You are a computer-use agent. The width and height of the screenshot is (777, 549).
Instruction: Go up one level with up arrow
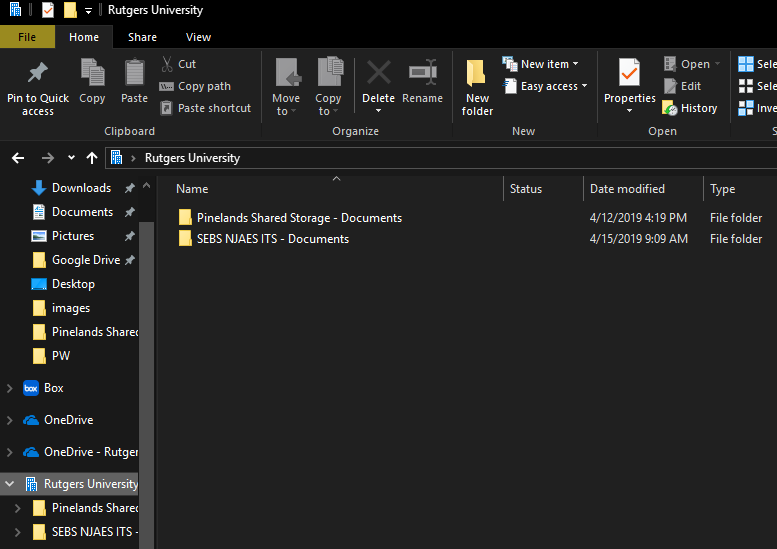[92, 158]
